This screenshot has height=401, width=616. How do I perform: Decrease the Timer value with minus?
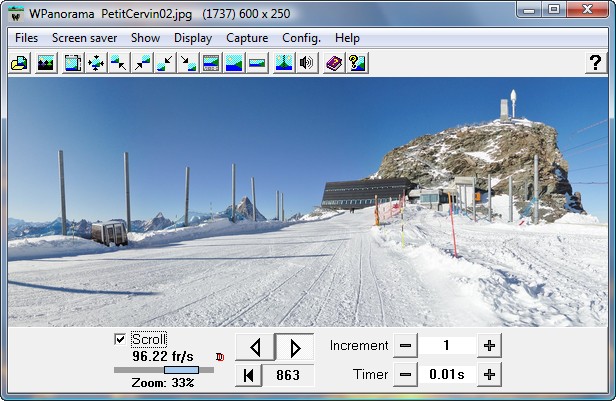coord(404,375)
